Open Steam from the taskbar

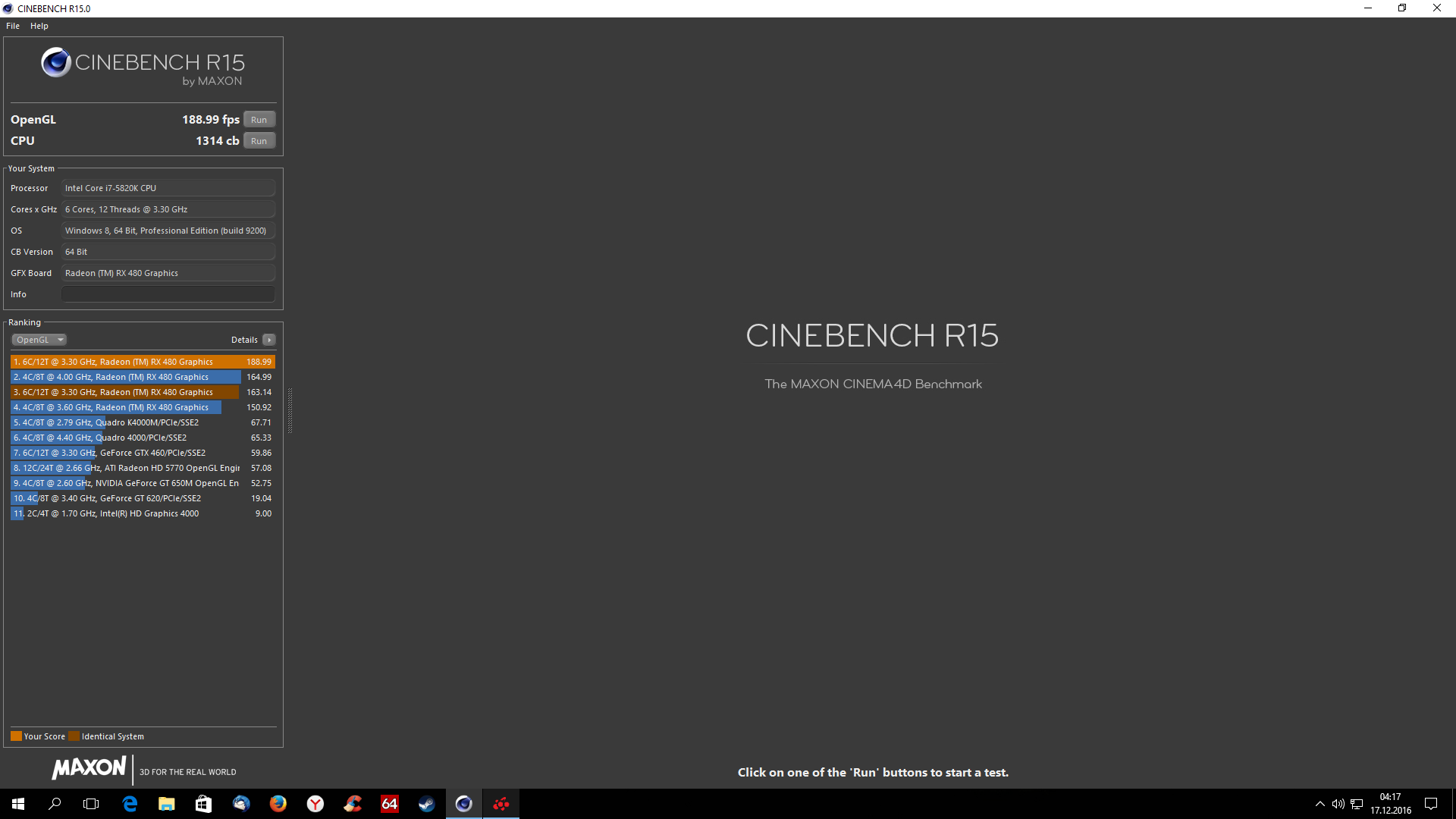click(x=427, y=804)
